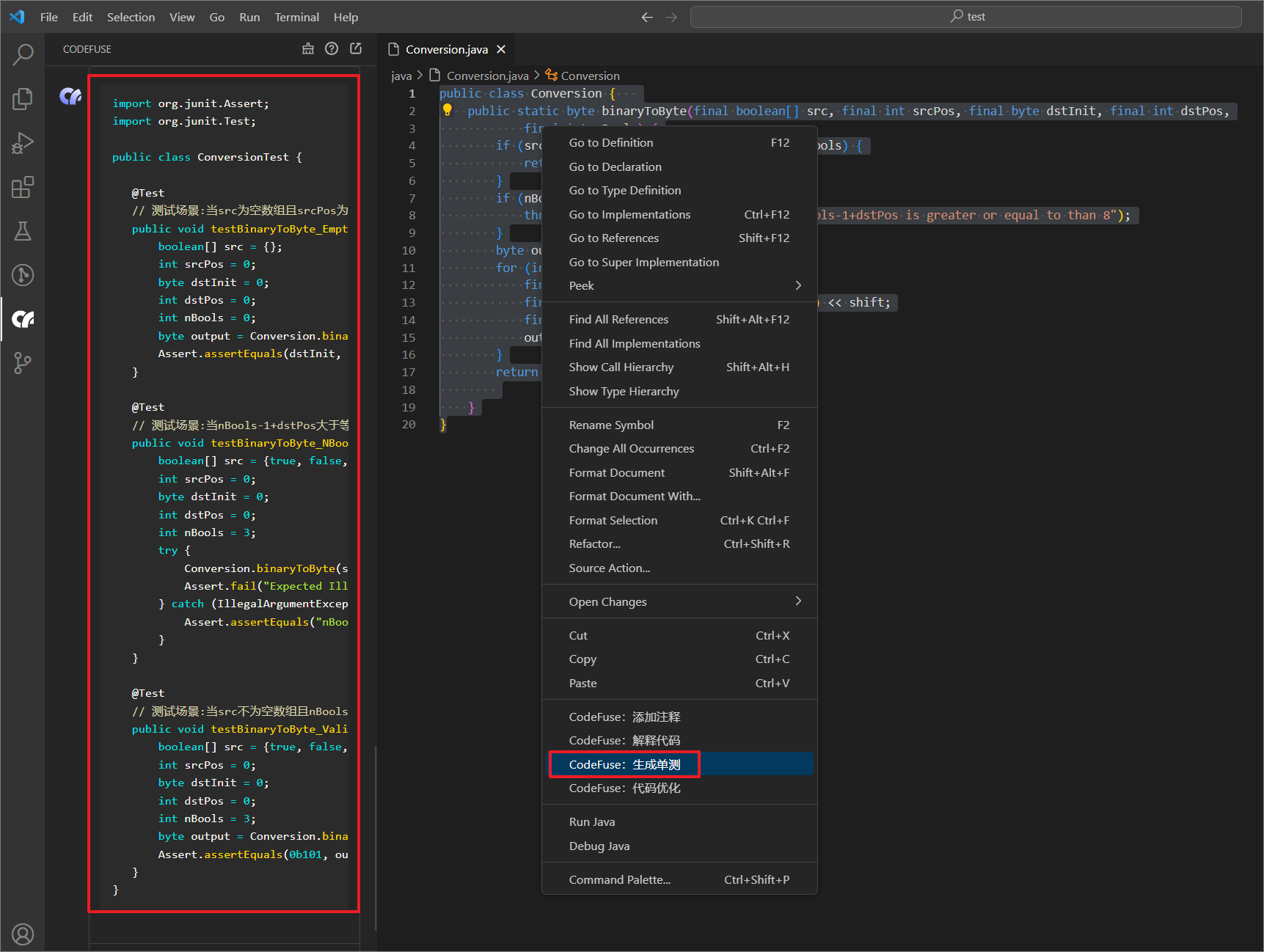
Task: Open the Explorer files view
Action: coord(23,98)
